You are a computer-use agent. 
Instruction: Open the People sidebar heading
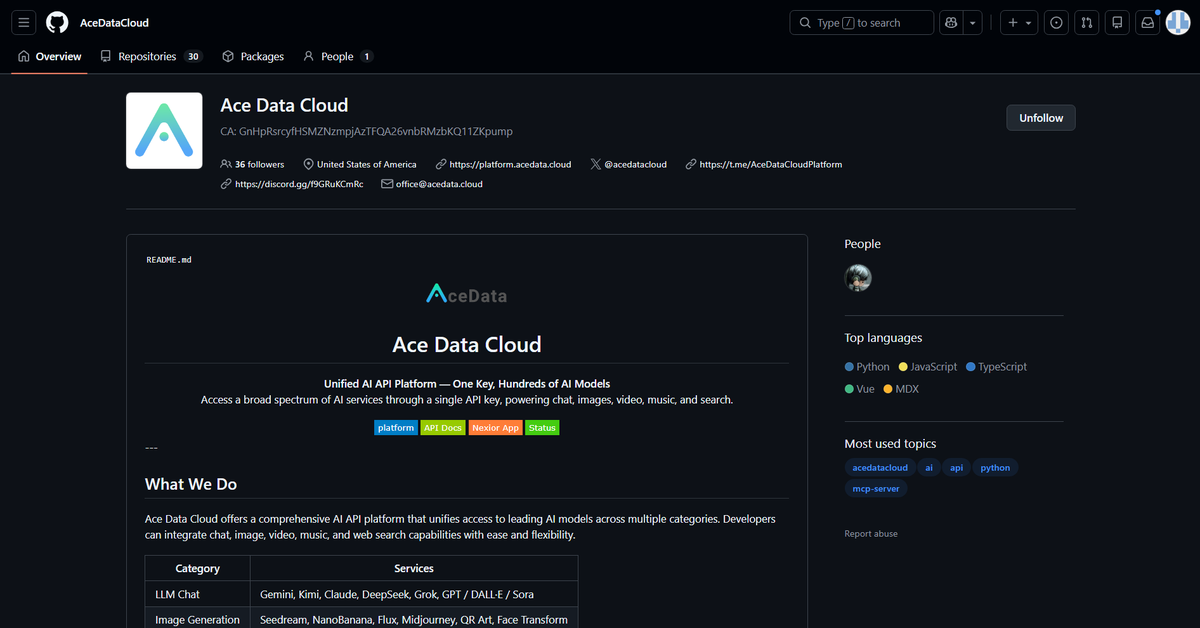863,244
